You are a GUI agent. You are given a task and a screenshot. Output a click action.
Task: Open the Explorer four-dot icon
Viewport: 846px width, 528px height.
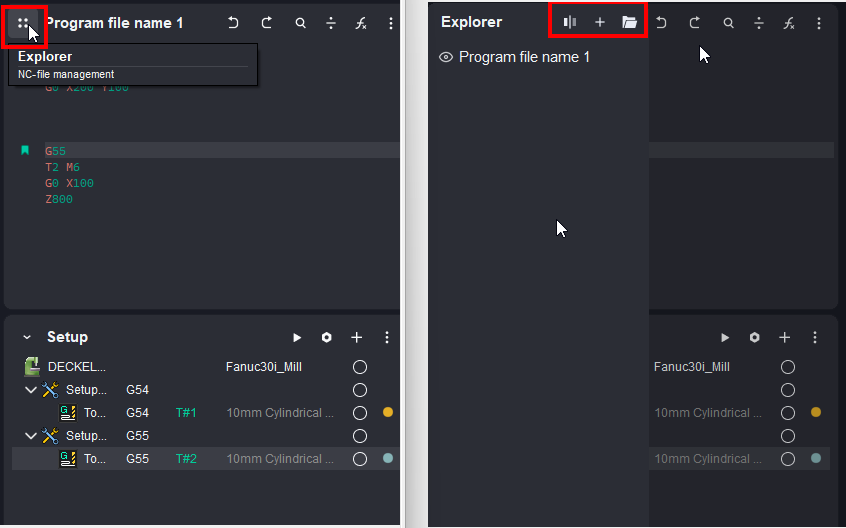(x=23, y=23)
